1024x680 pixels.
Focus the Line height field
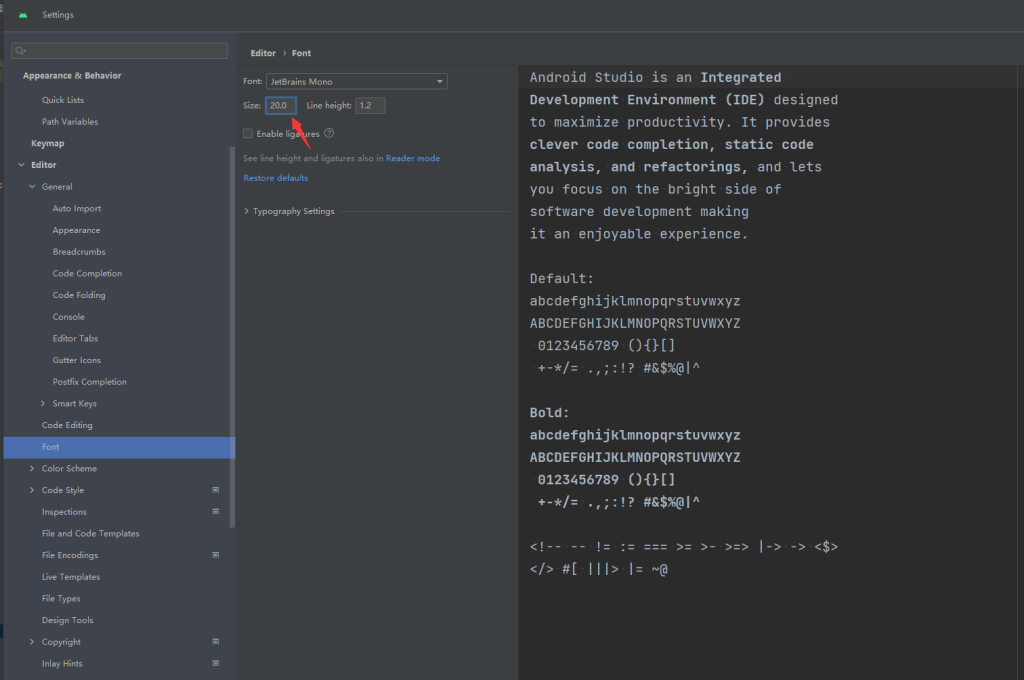point(370,105)
